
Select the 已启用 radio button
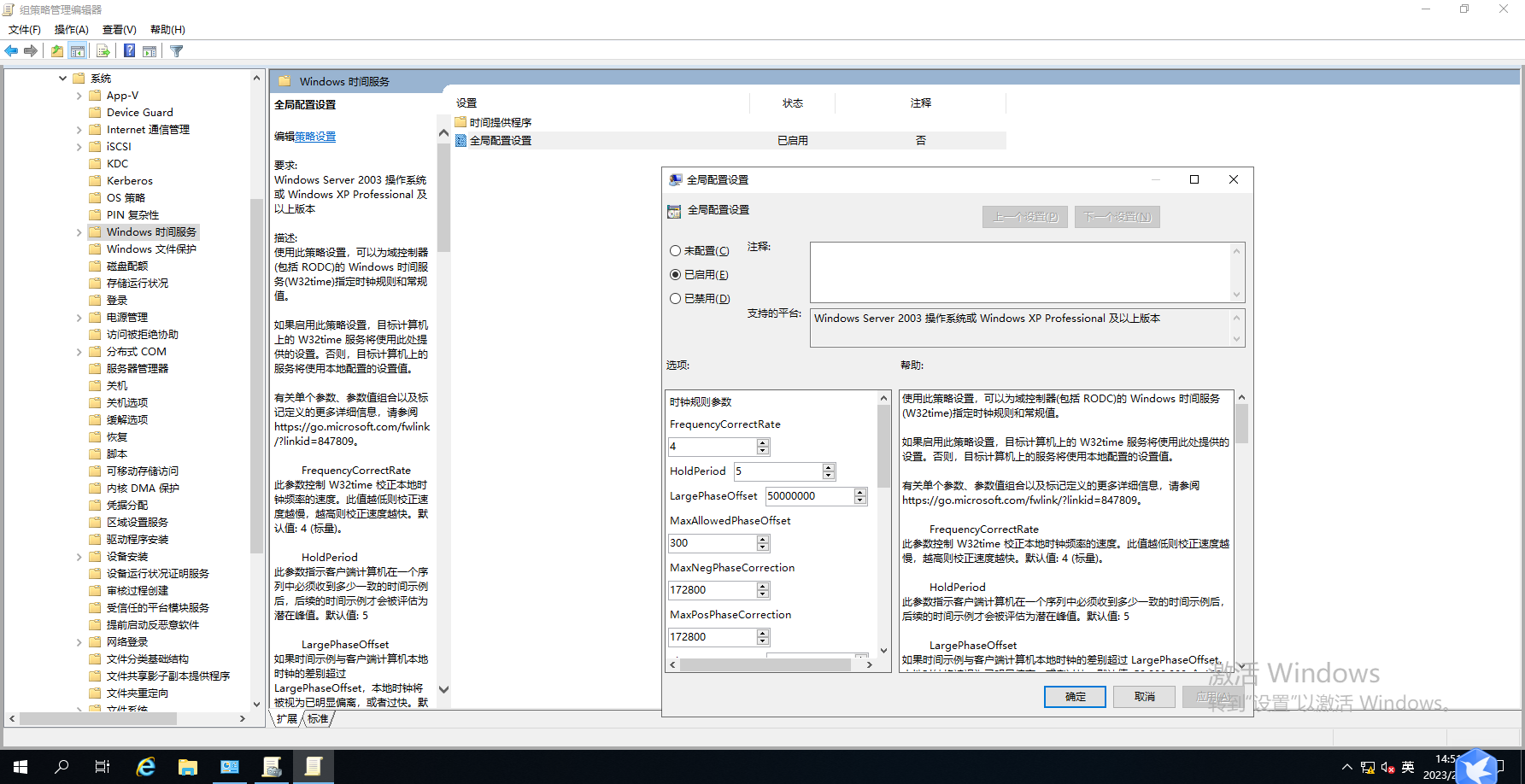(x=676, y=275)
